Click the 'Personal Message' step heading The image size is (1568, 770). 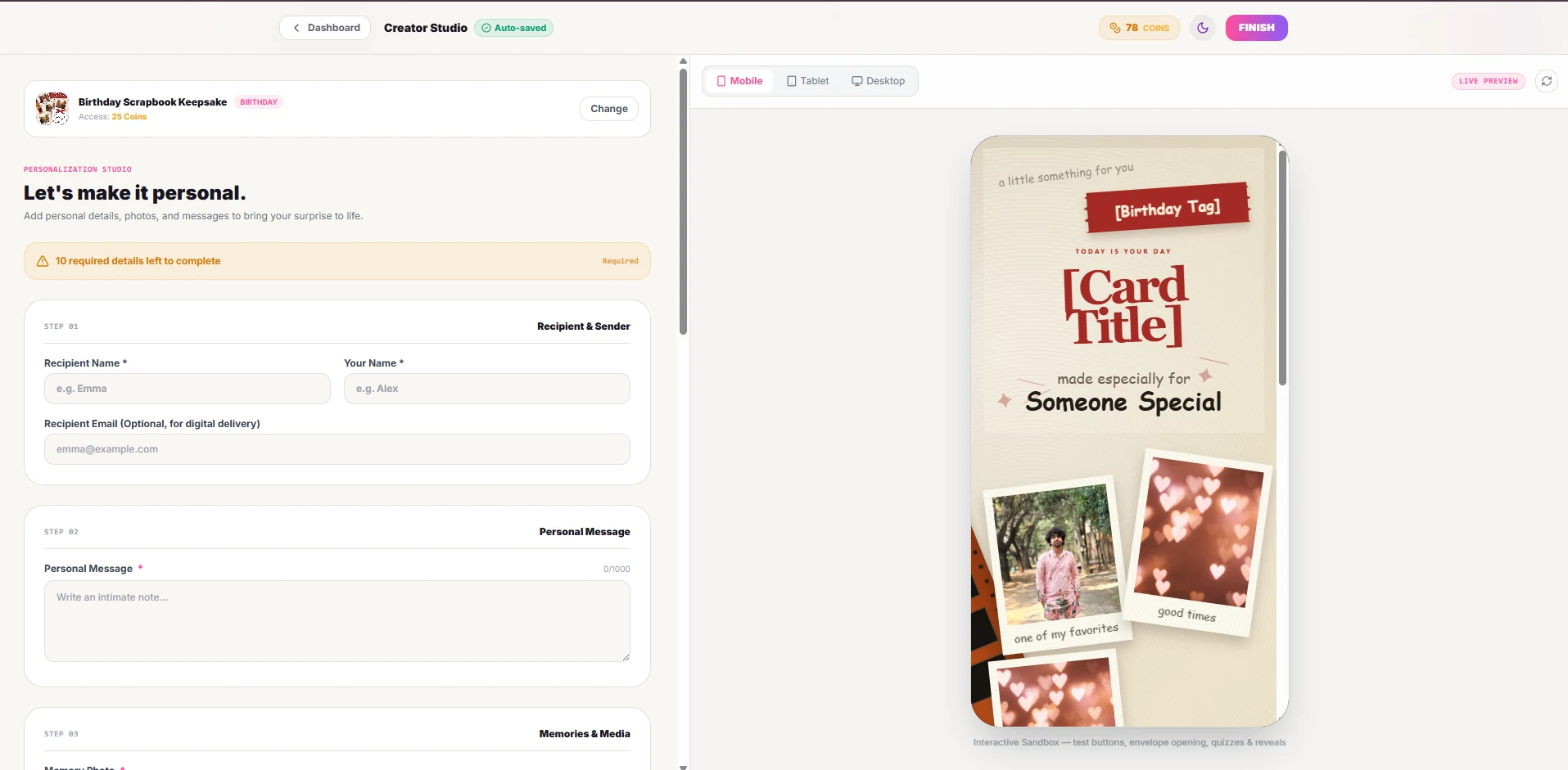click(585, 532)
